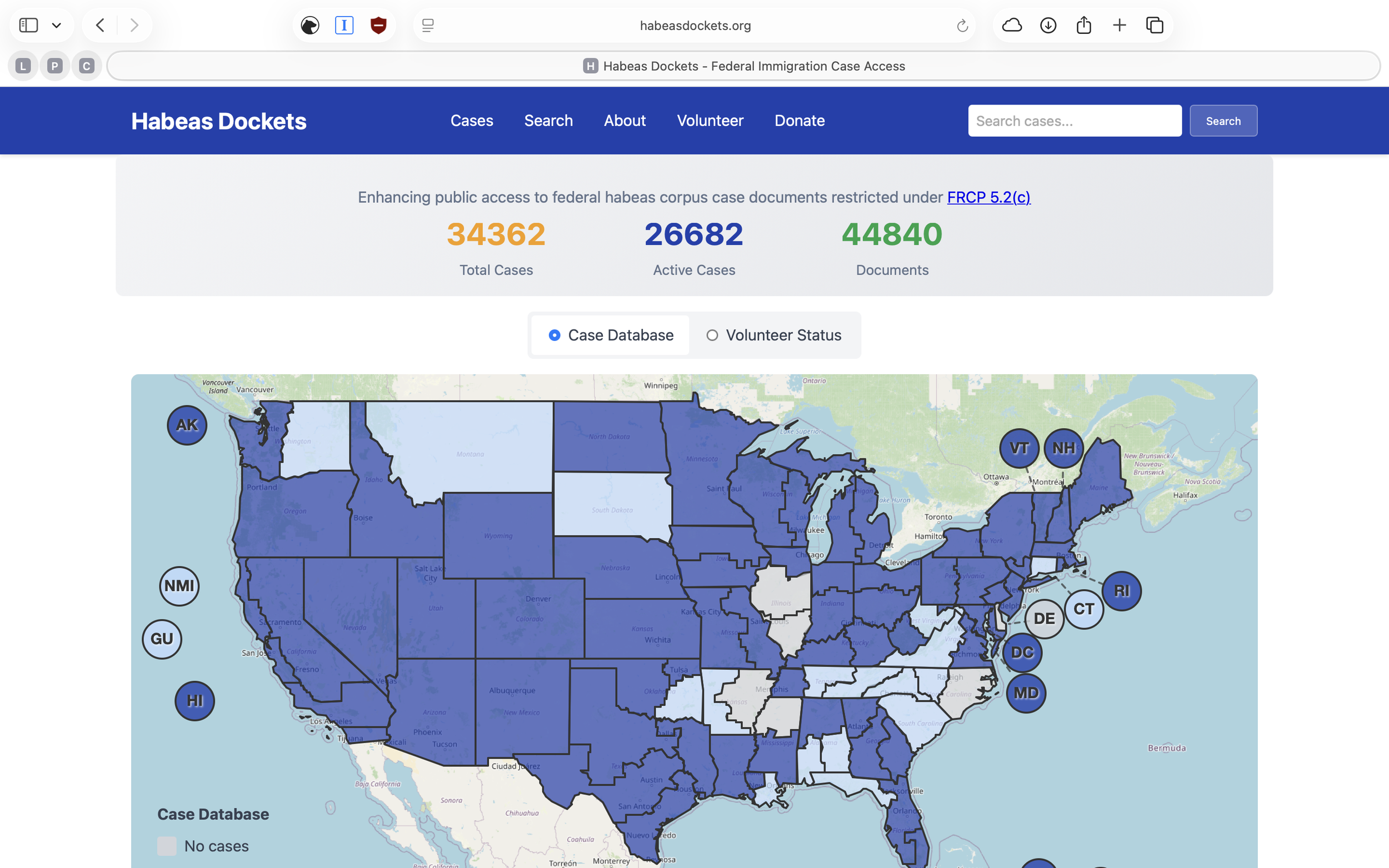This screenshot has height=868, width=1389.
Task: Click the HI state marker
Action: pyautogui.click(x=194, y=701)
